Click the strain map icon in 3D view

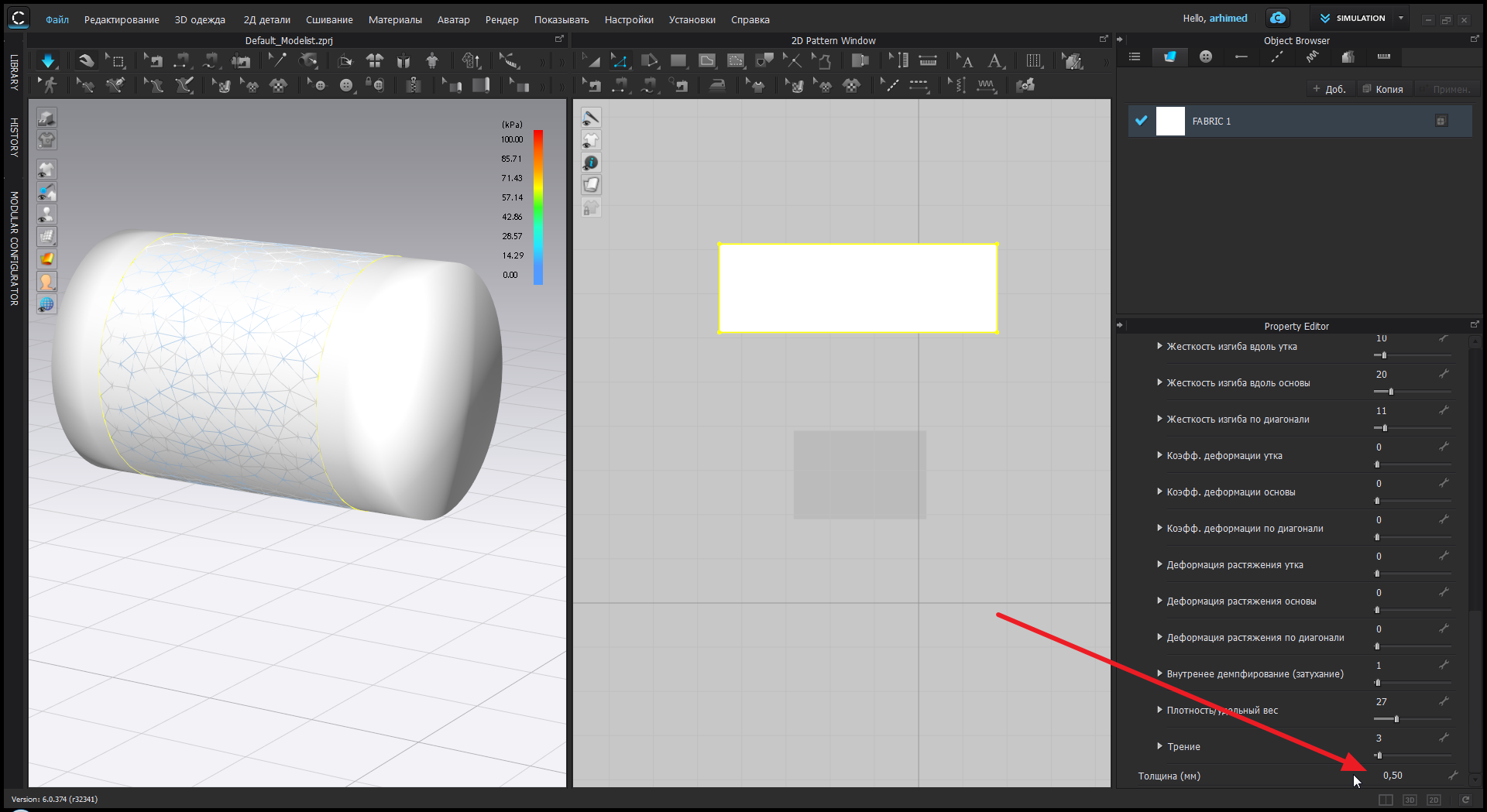[x=46, y=259]
